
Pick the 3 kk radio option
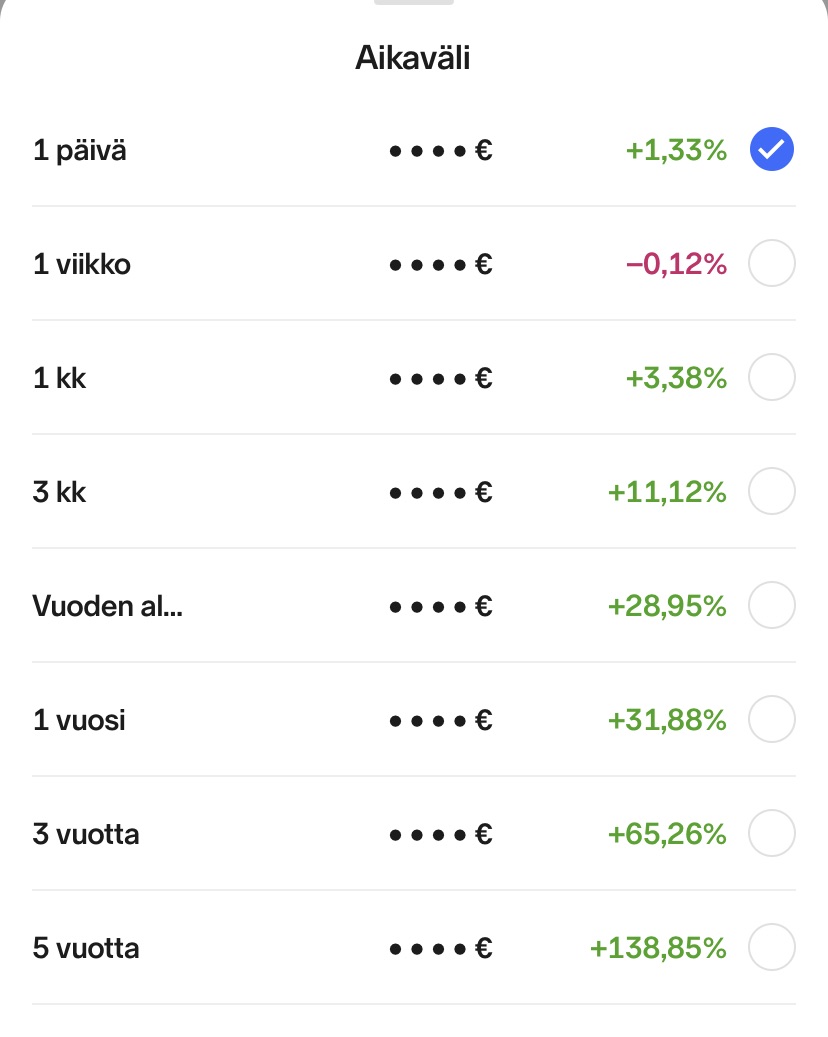coord(772,491)
